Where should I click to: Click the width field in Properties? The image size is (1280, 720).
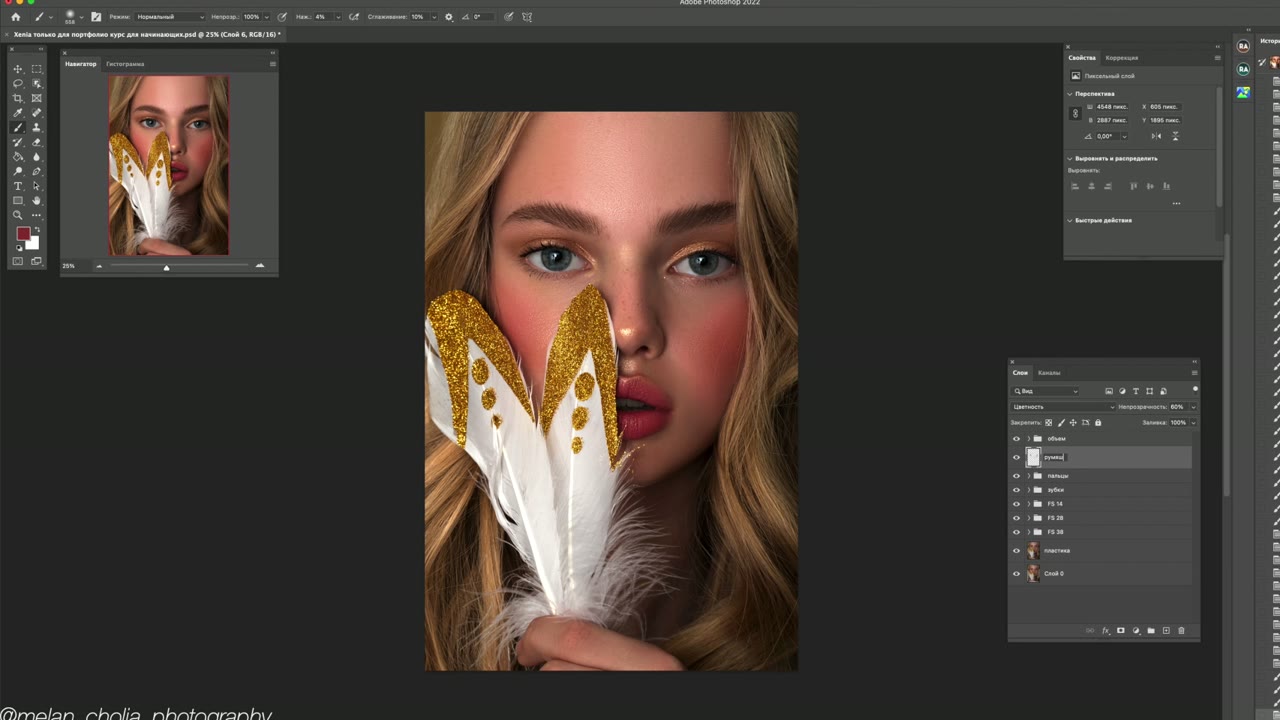[1112, 107]
